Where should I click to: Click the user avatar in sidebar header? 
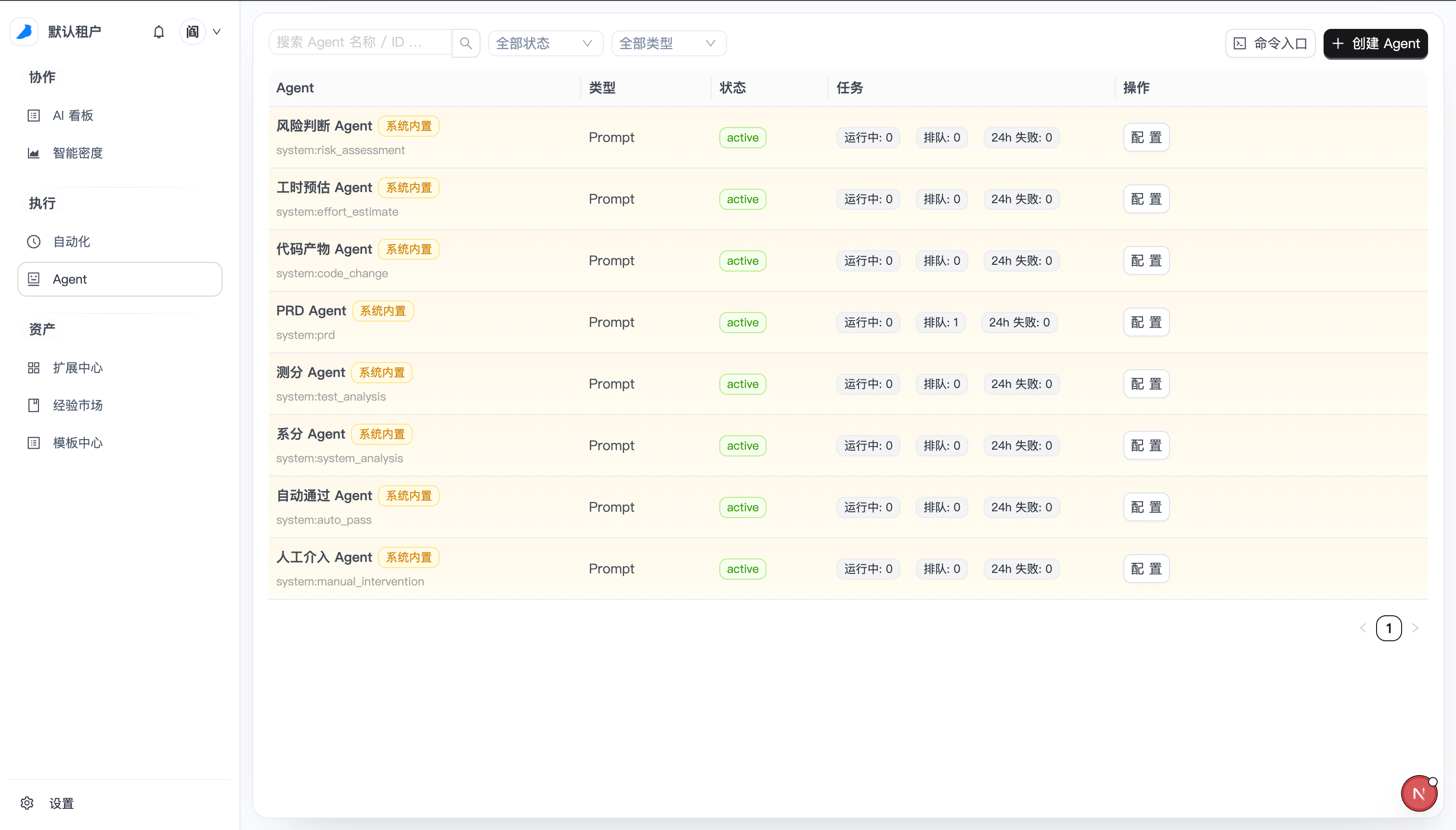point(193,32)
